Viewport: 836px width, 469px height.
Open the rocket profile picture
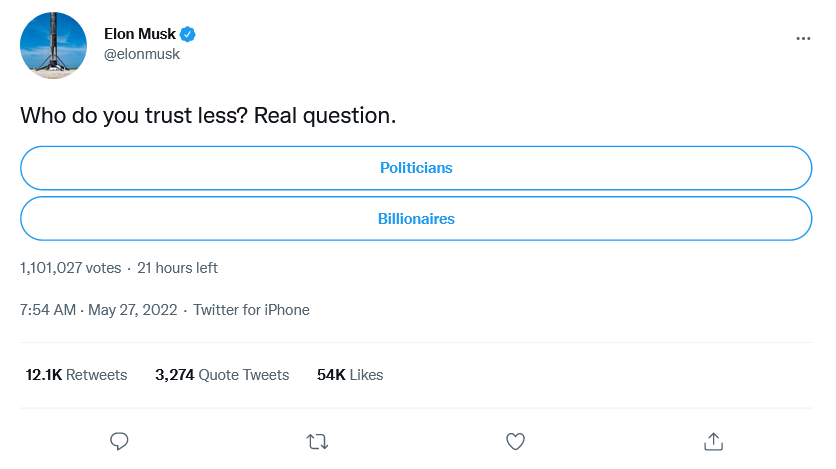pyautogui.click(x=53, y=45)
